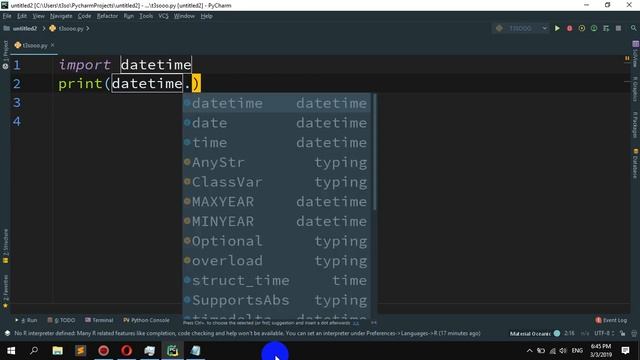Viewport: 640px width, 360px height.
Task: Choose 'datetime' class completion suggestion
Action: point(277,103)
